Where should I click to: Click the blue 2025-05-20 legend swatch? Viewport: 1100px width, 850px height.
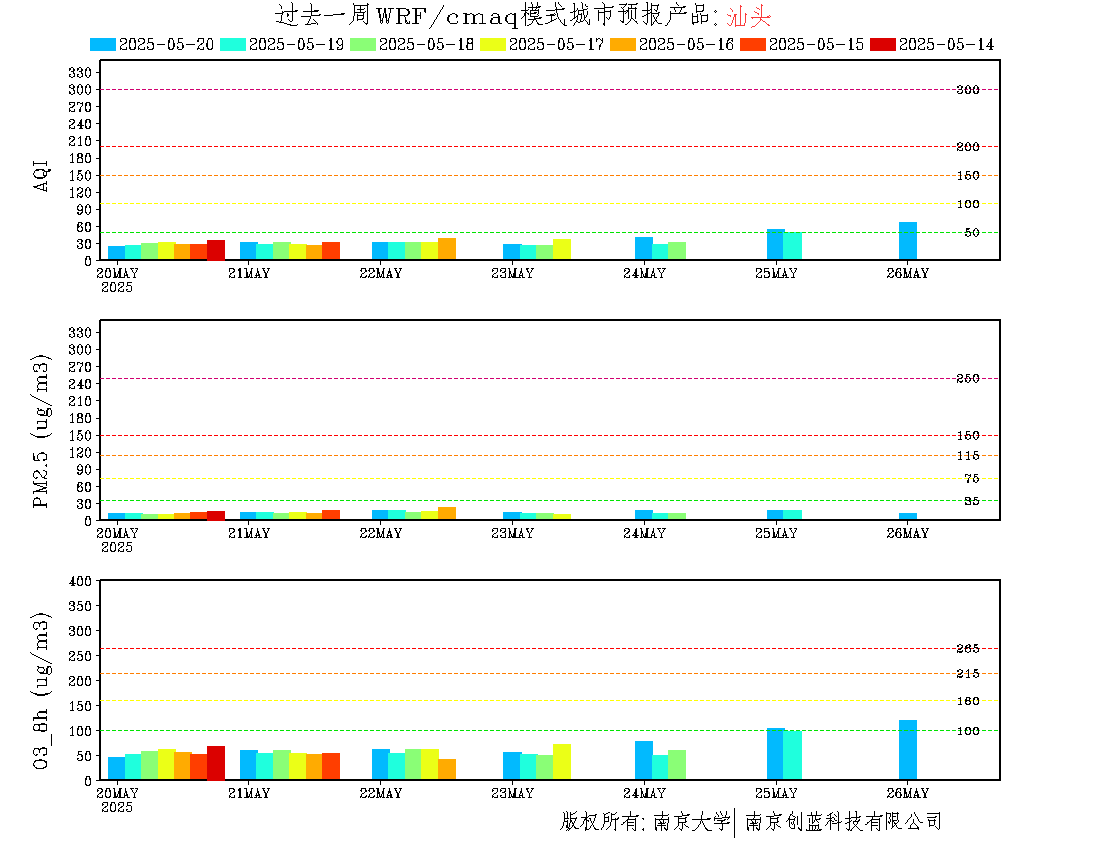(x=102, y=44)
